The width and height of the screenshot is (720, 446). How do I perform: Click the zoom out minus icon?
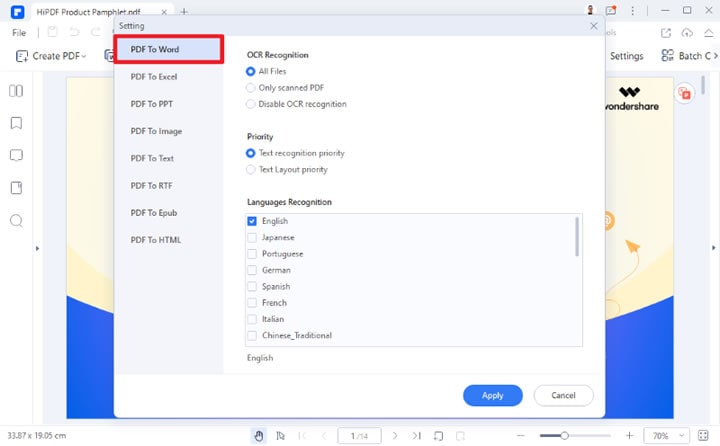click(x=521, y=436)
